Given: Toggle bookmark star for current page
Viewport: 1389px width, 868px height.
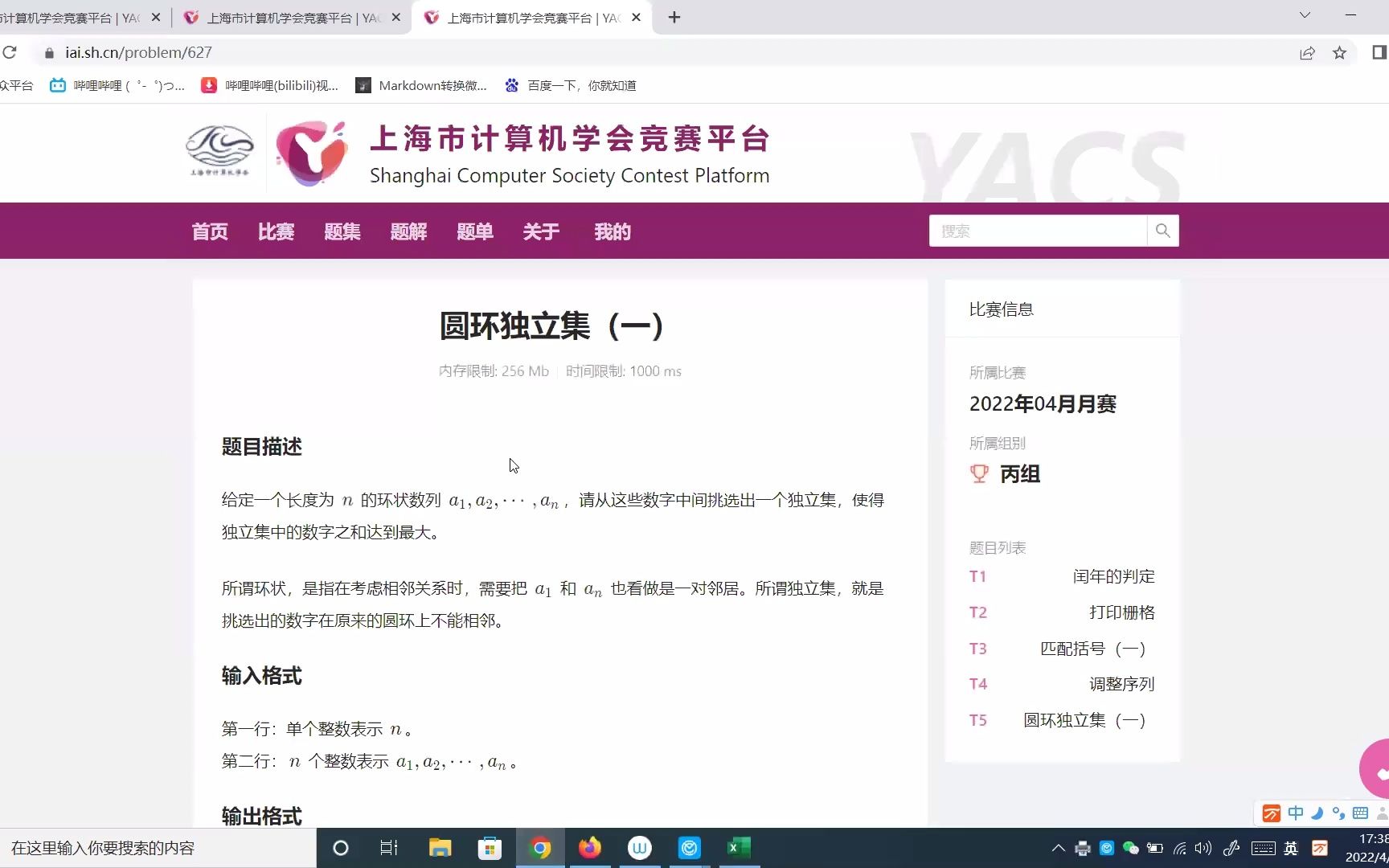Looking at the screenshot, I should (x=1339, y=52).
